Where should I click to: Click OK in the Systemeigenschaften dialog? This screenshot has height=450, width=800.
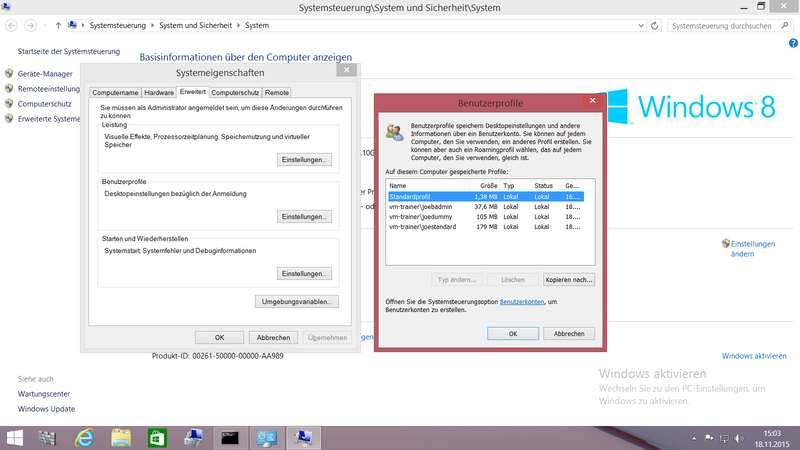pyautogui.click(x=219, y=337)
